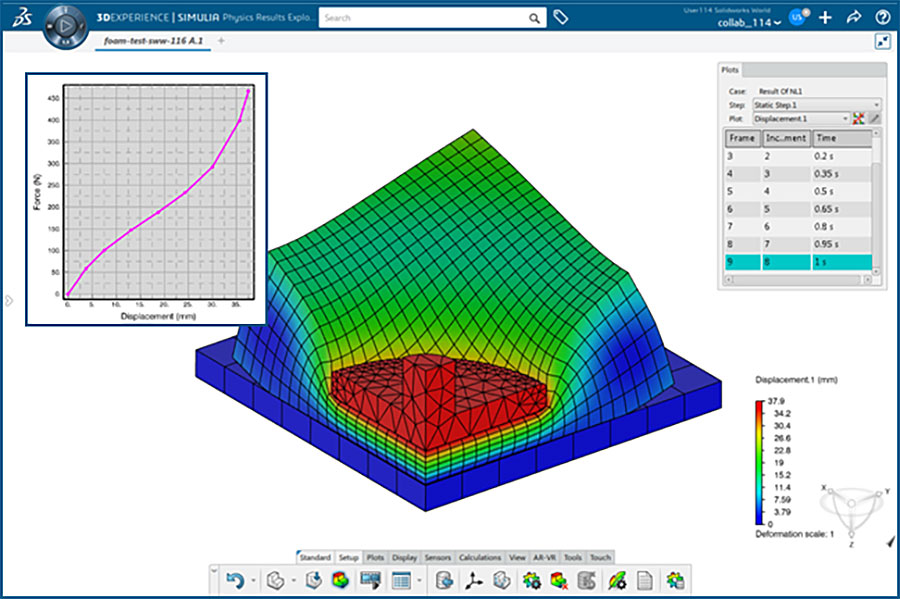Switch to the Display ribbon tab
The height and width of the screenshot is (599, 900).
(405, 557)
